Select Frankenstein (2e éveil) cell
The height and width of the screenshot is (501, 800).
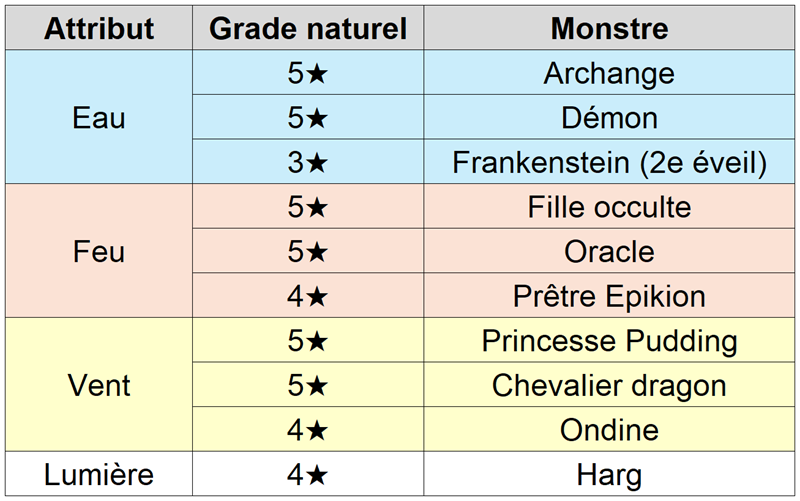click(609, 162)
